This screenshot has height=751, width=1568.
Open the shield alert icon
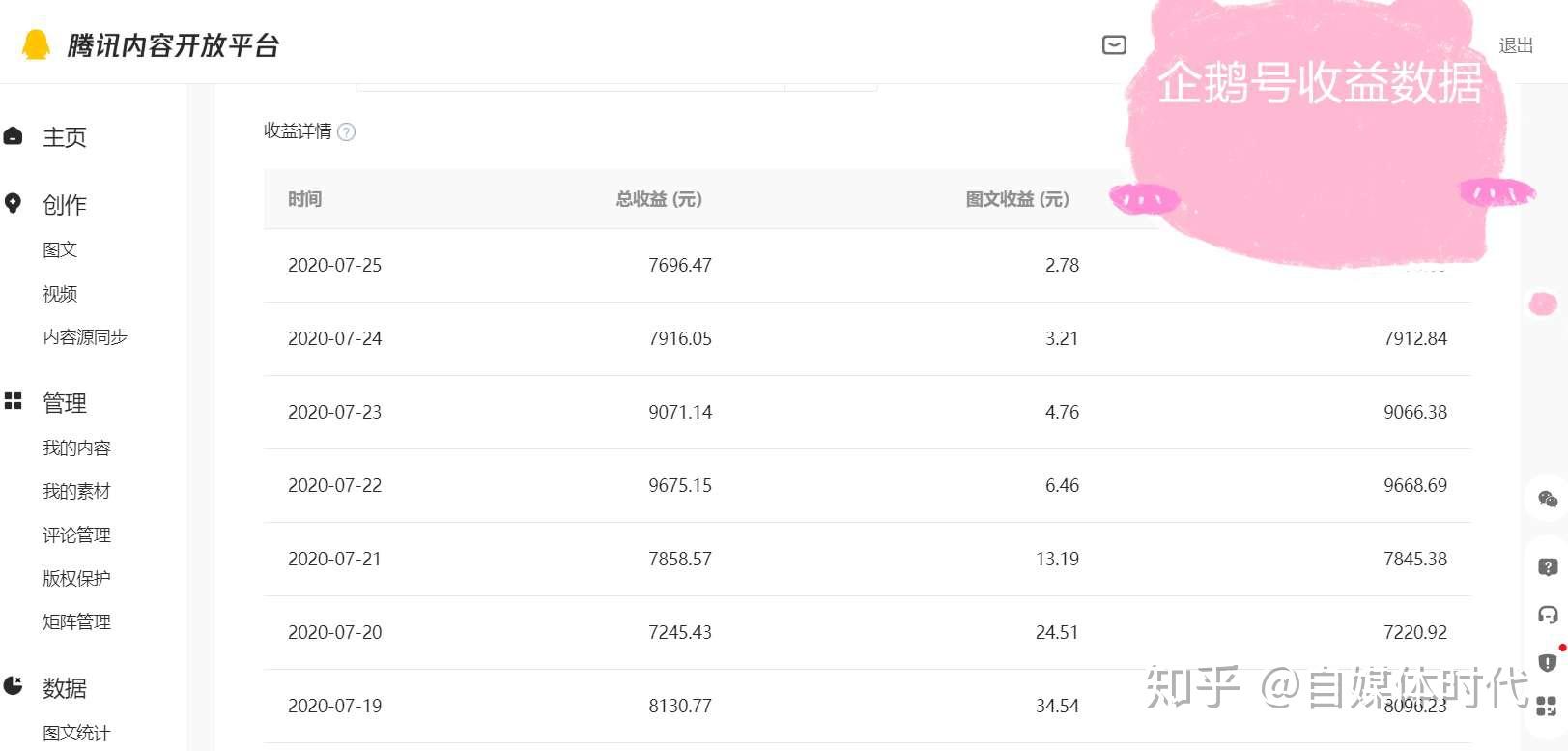[x=1547, y=662]
